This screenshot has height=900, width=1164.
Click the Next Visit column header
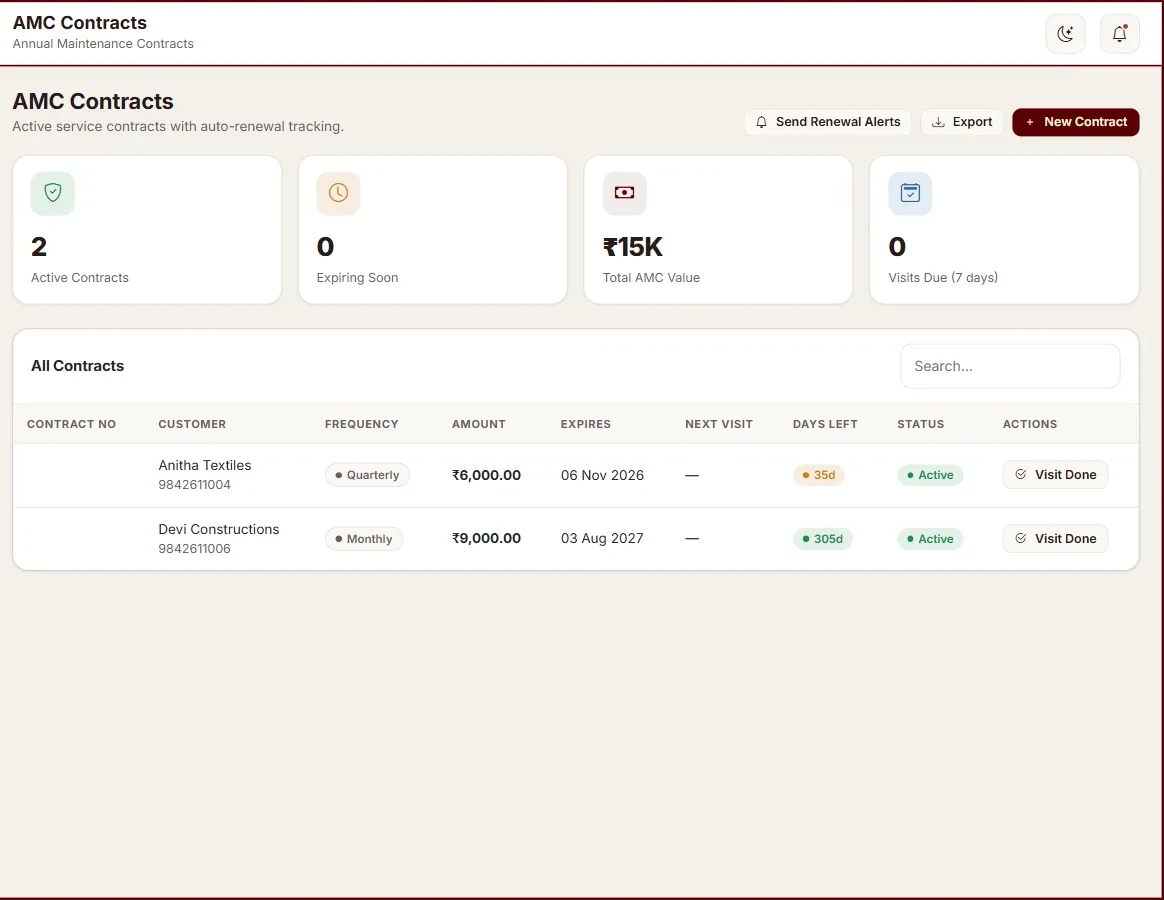(x=719, y=424)
